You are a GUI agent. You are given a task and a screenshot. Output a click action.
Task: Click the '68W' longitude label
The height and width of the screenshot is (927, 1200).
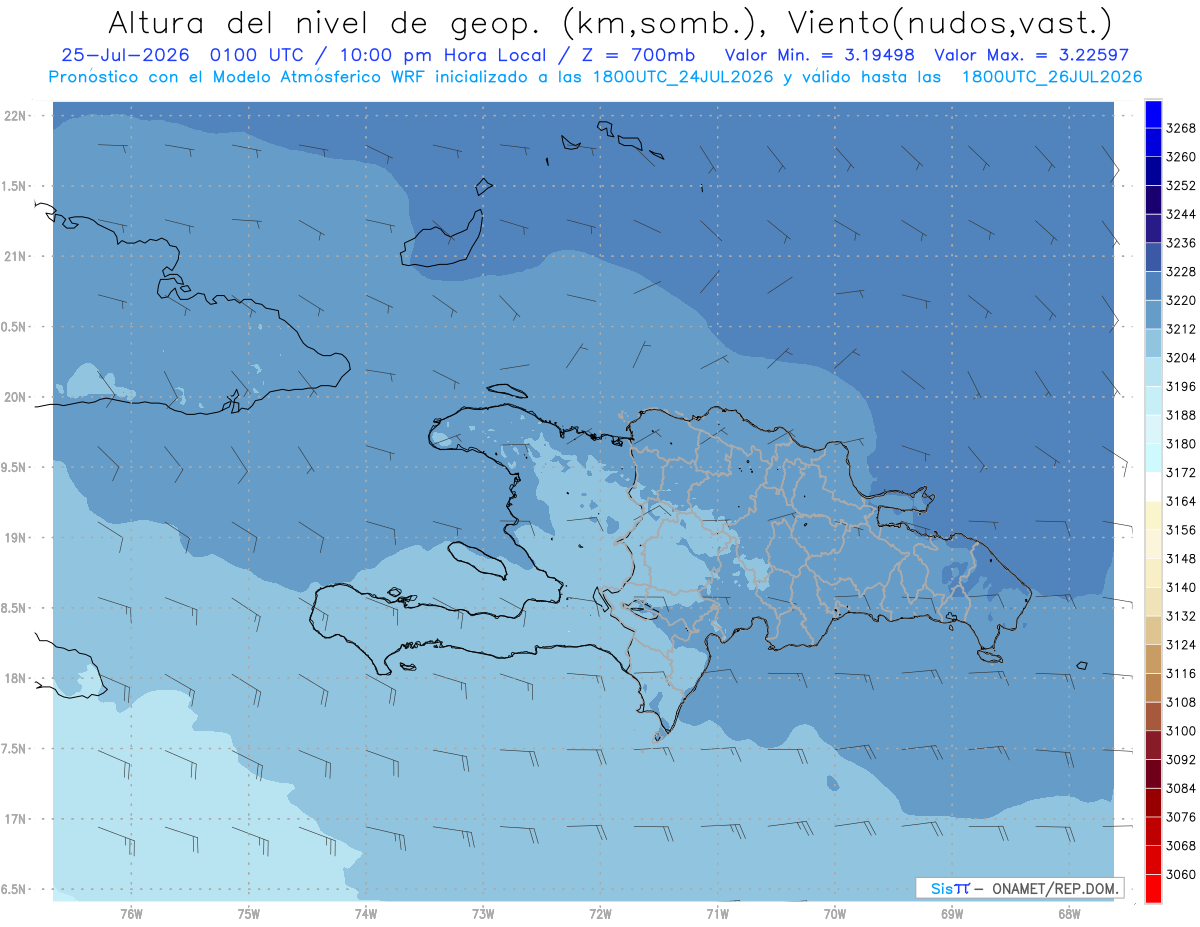tap(1069, 913)
